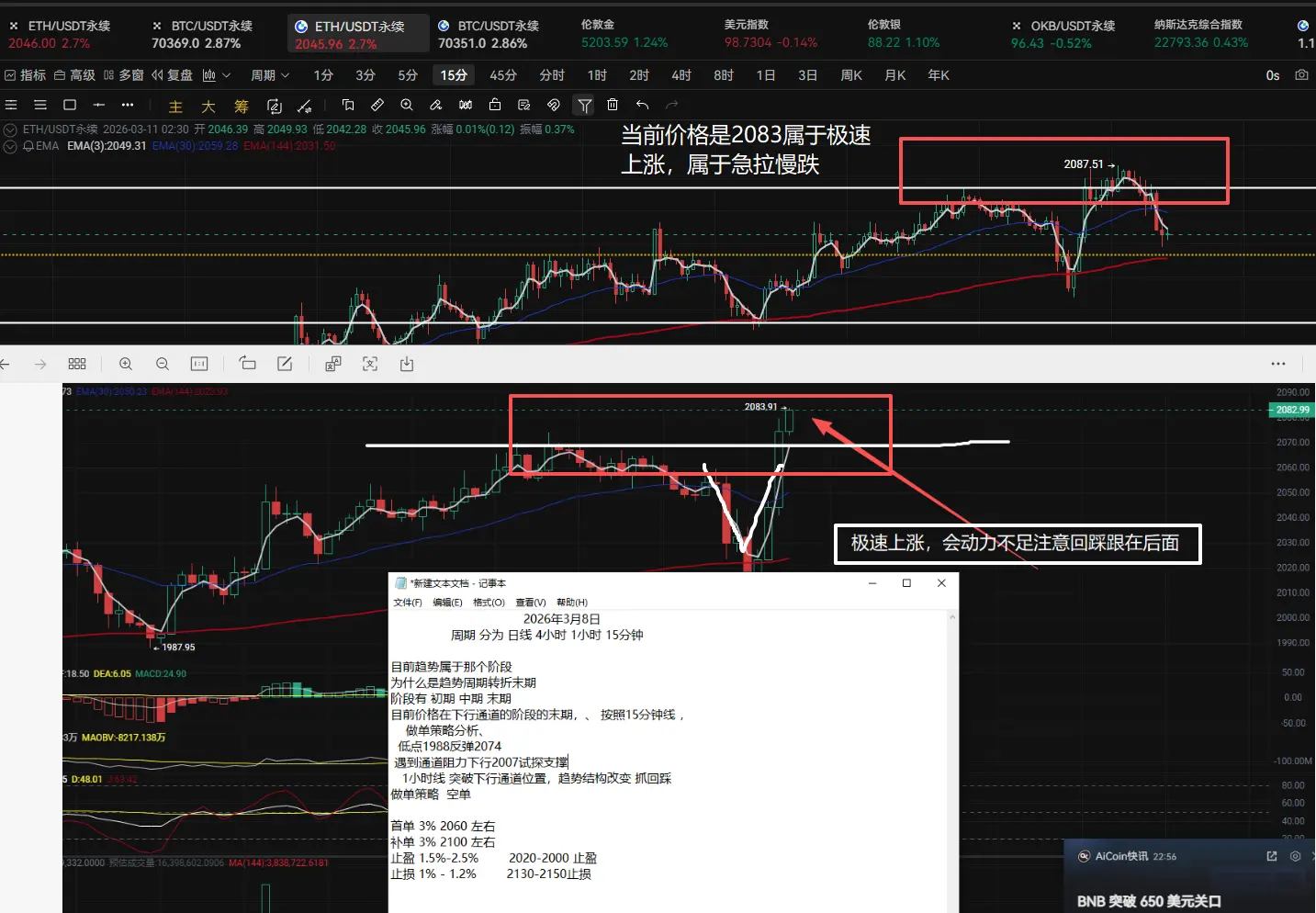Click the rectangle drawing tool
The image size is (1316, 913).
click(70, 105)
